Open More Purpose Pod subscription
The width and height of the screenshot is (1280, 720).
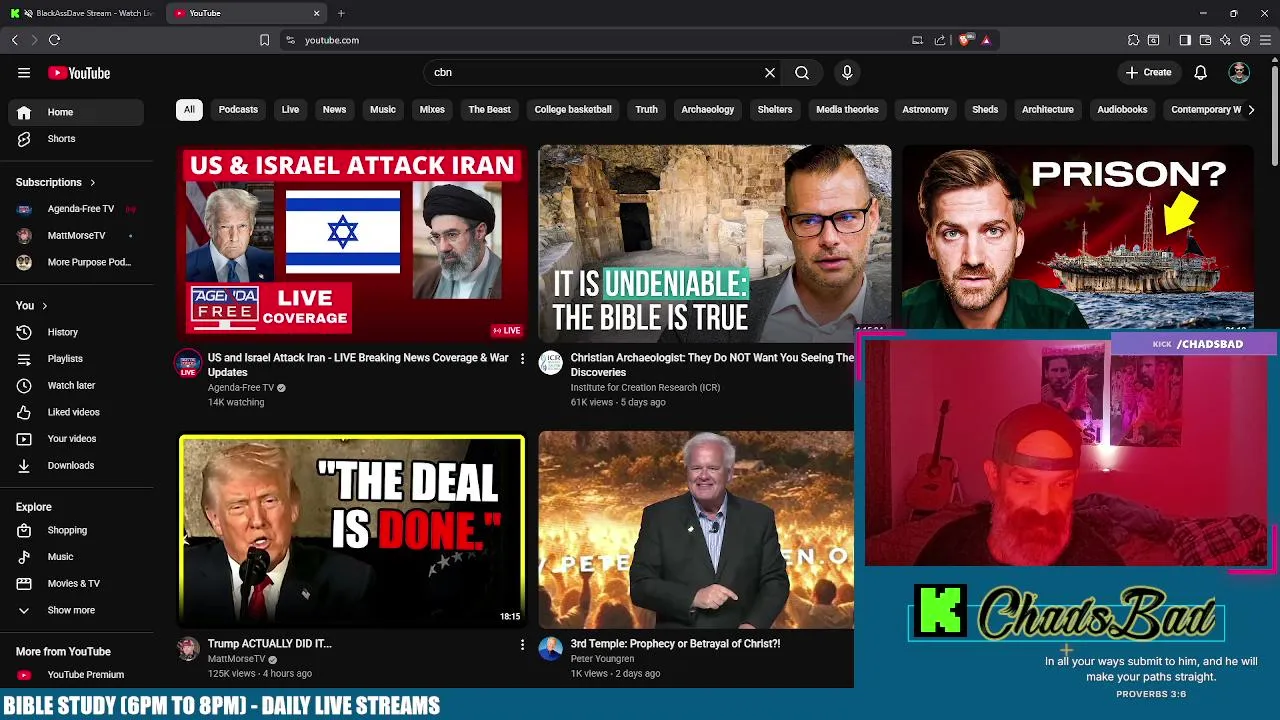coord(76,262)
